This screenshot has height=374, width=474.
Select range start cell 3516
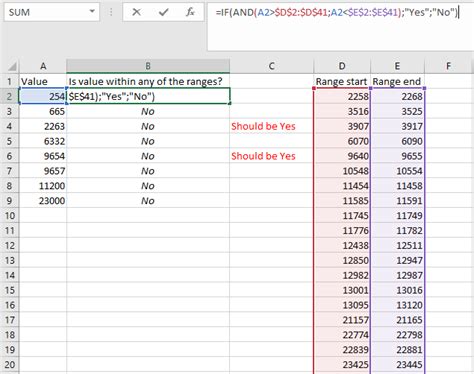(x=342, y=111)
